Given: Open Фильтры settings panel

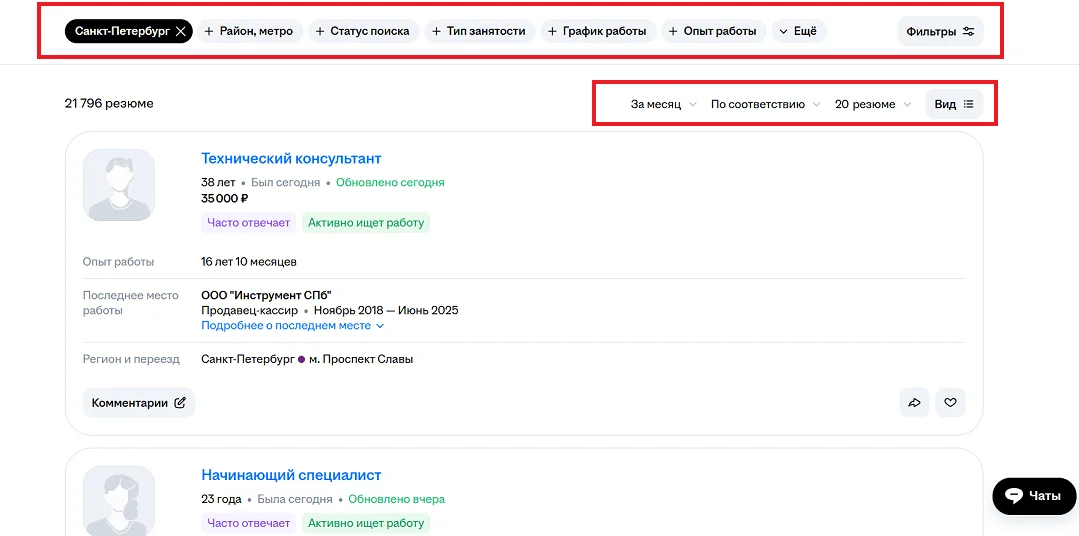Looking at the screenshot, I should click(940, 31).
